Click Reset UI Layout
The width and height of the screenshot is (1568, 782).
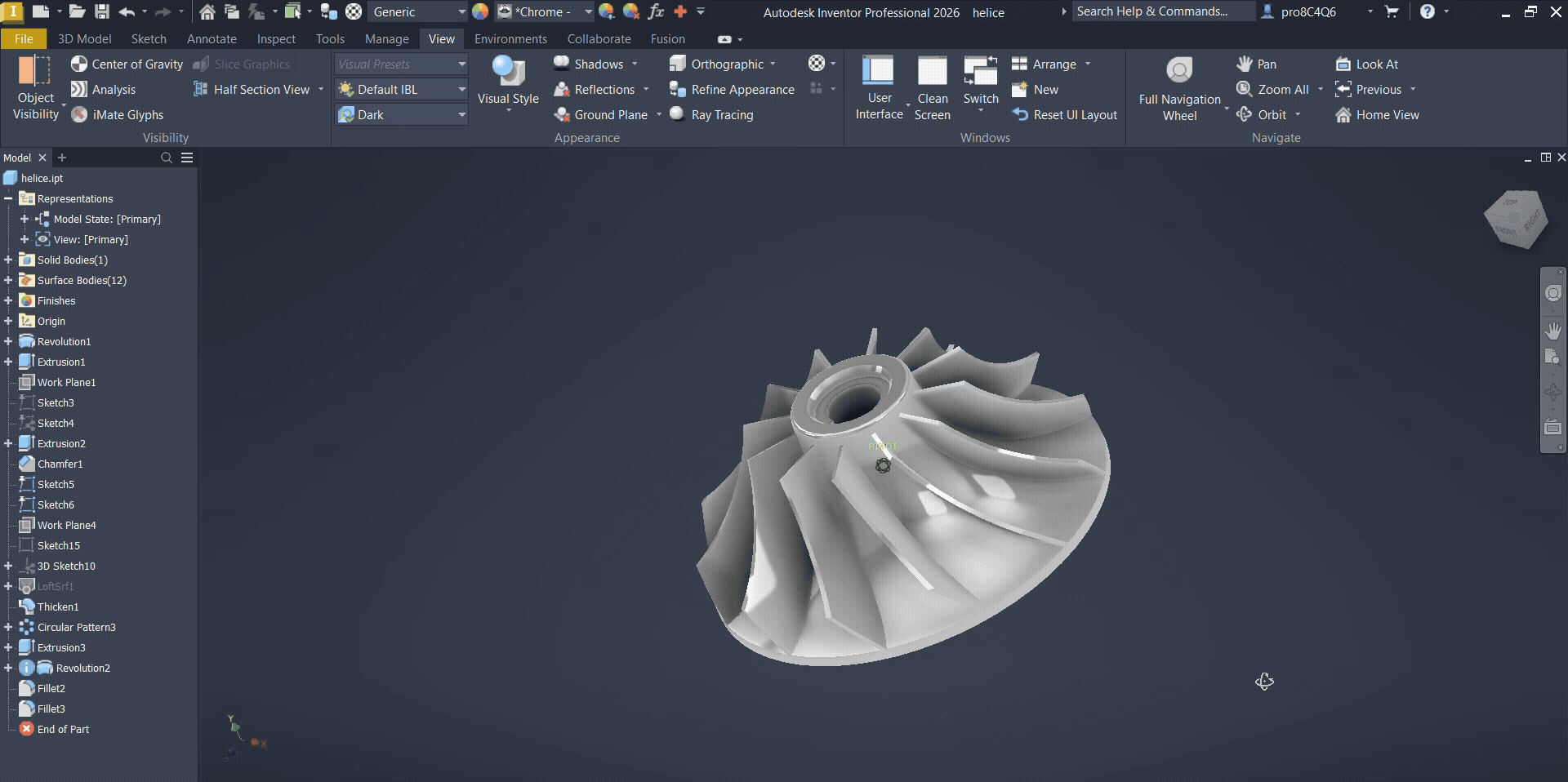coord(1064,114)
